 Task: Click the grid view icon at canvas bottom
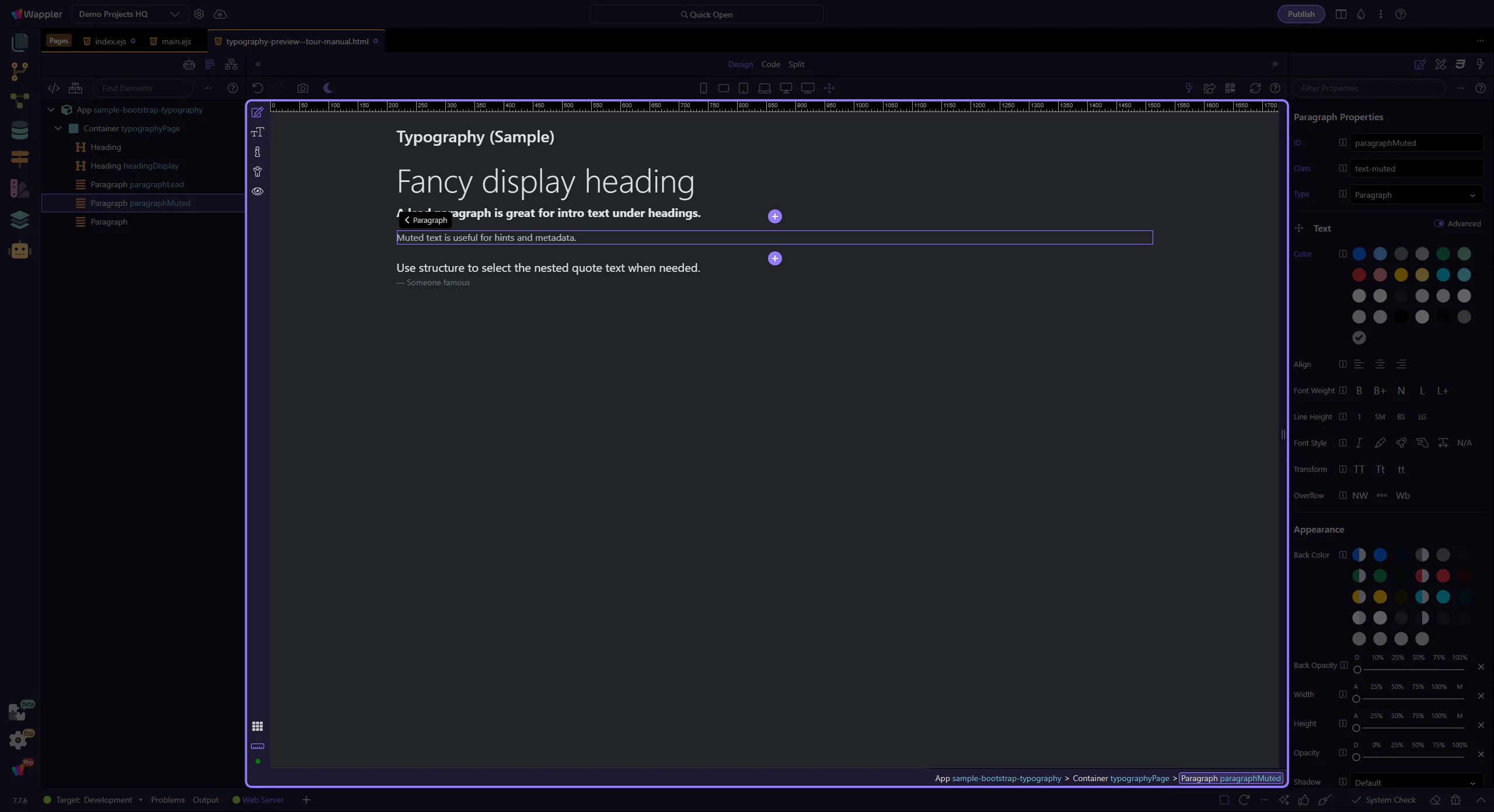point(257,726)
